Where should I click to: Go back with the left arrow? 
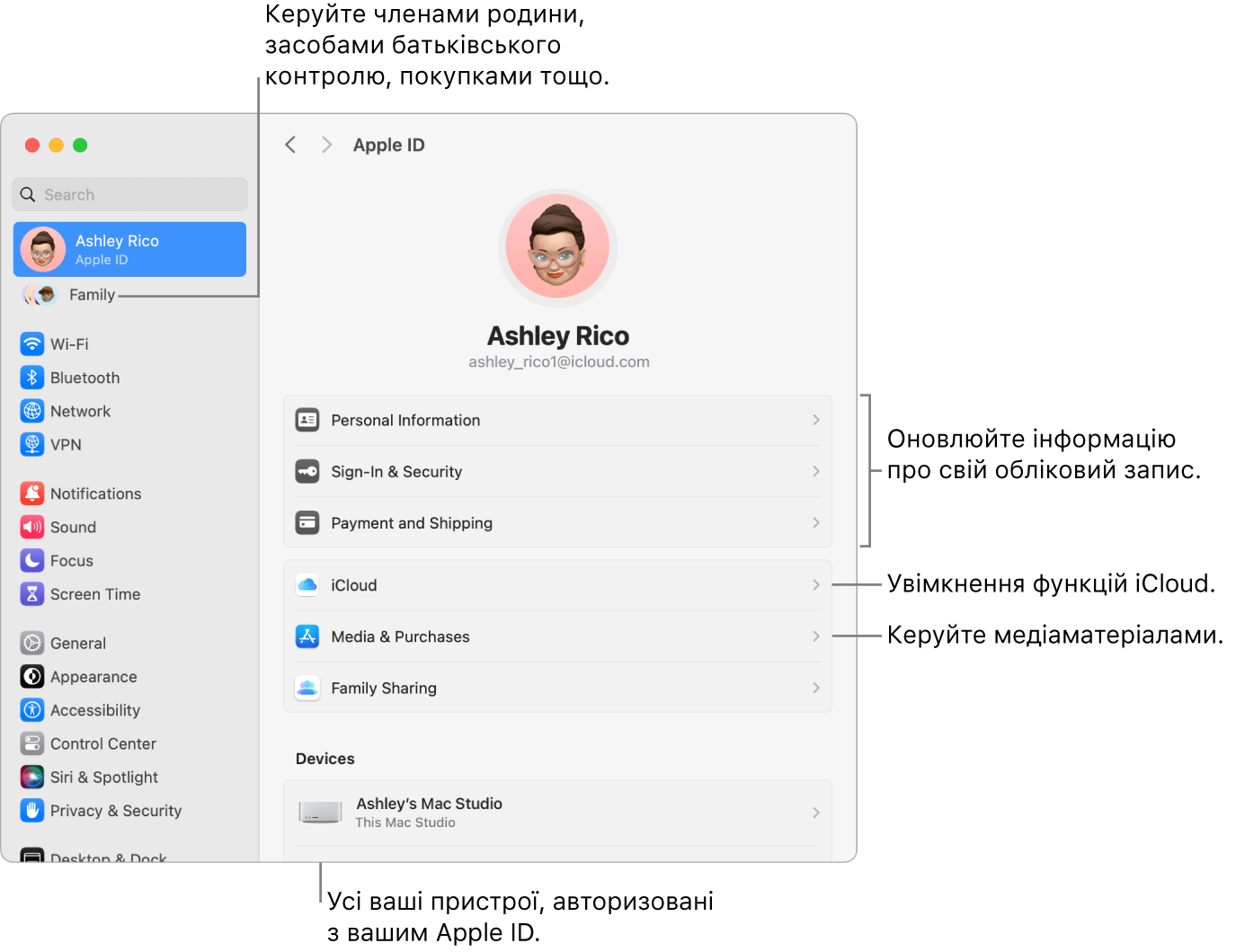290,145
